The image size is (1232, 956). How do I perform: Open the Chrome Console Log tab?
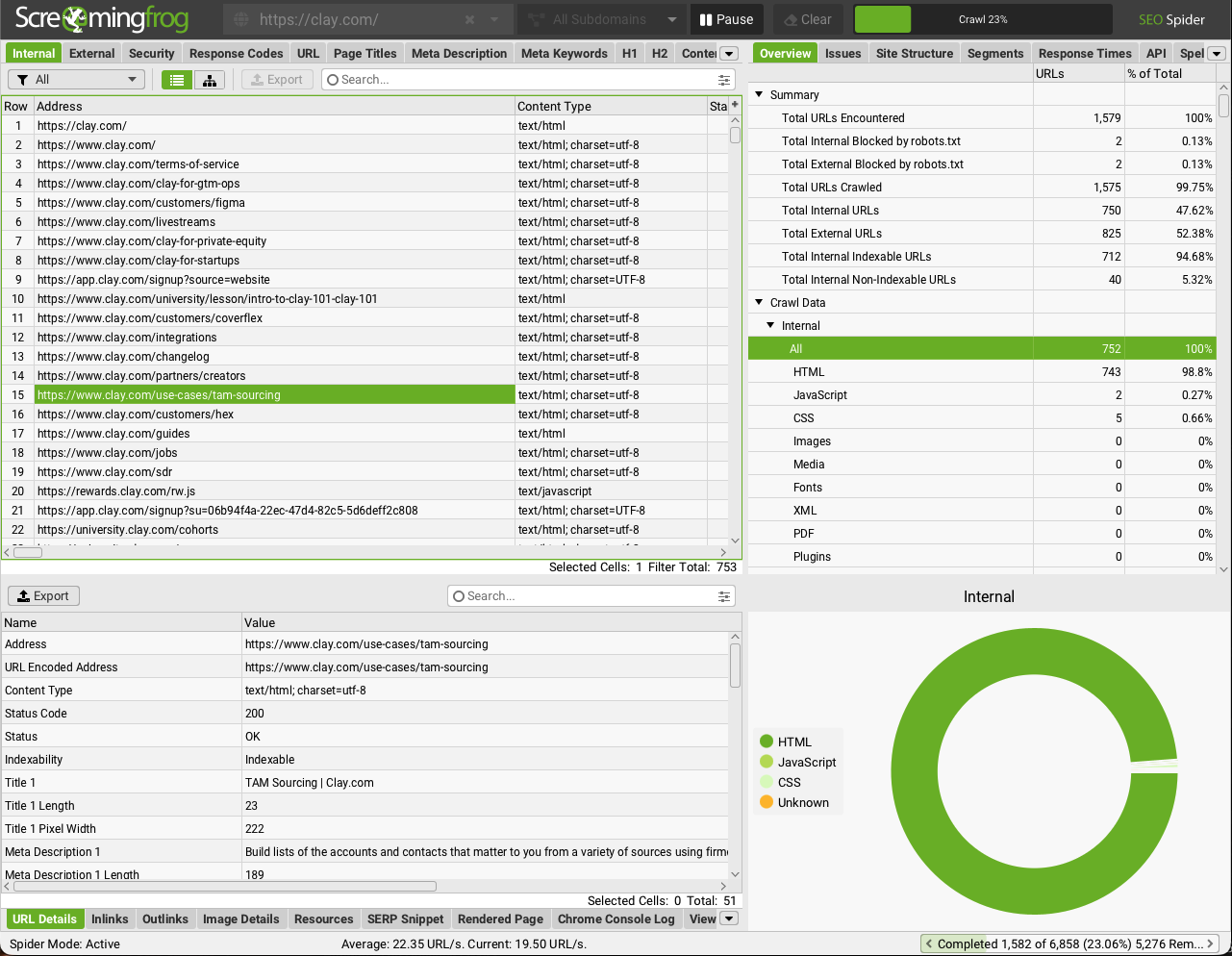pos(616,919)
